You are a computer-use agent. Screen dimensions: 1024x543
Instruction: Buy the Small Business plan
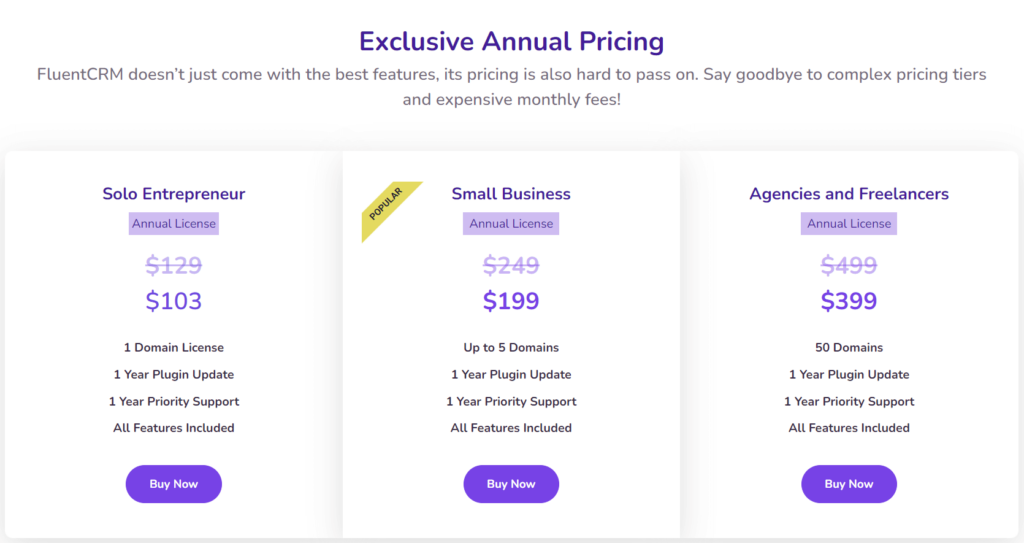511,484
